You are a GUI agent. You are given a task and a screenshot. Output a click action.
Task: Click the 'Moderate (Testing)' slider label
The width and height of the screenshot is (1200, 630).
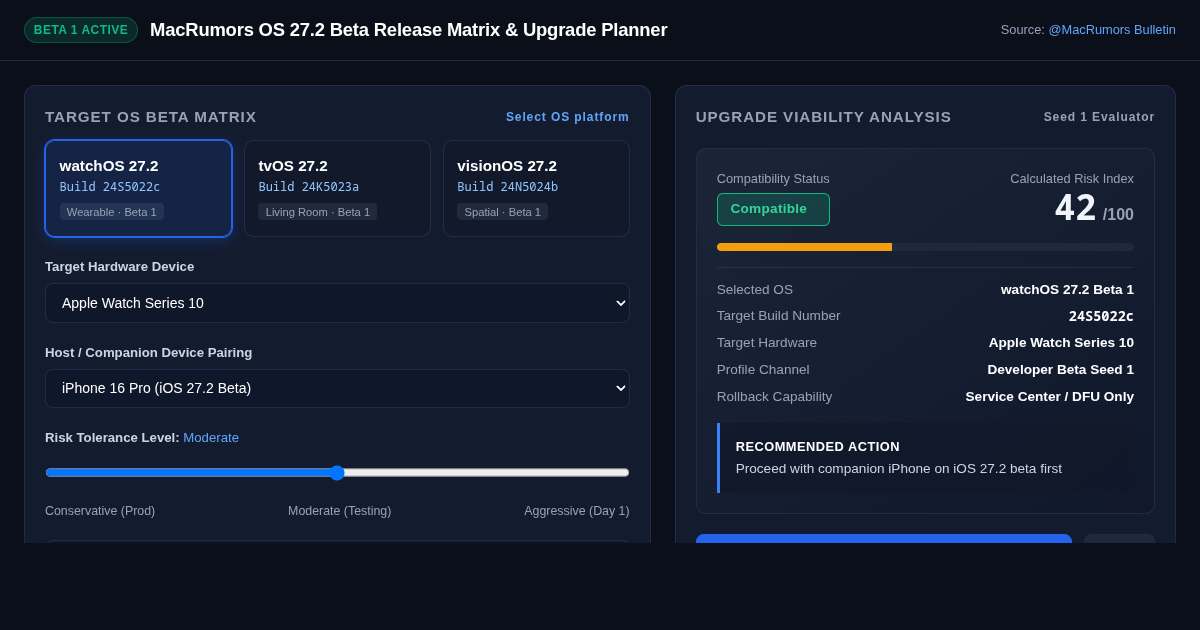340,511
